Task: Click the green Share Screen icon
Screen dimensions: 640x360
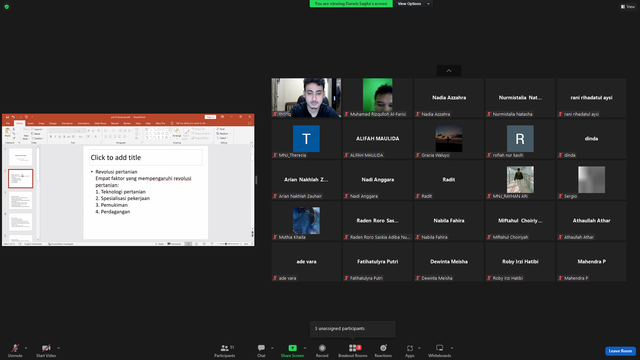Action: coord(293,348)
